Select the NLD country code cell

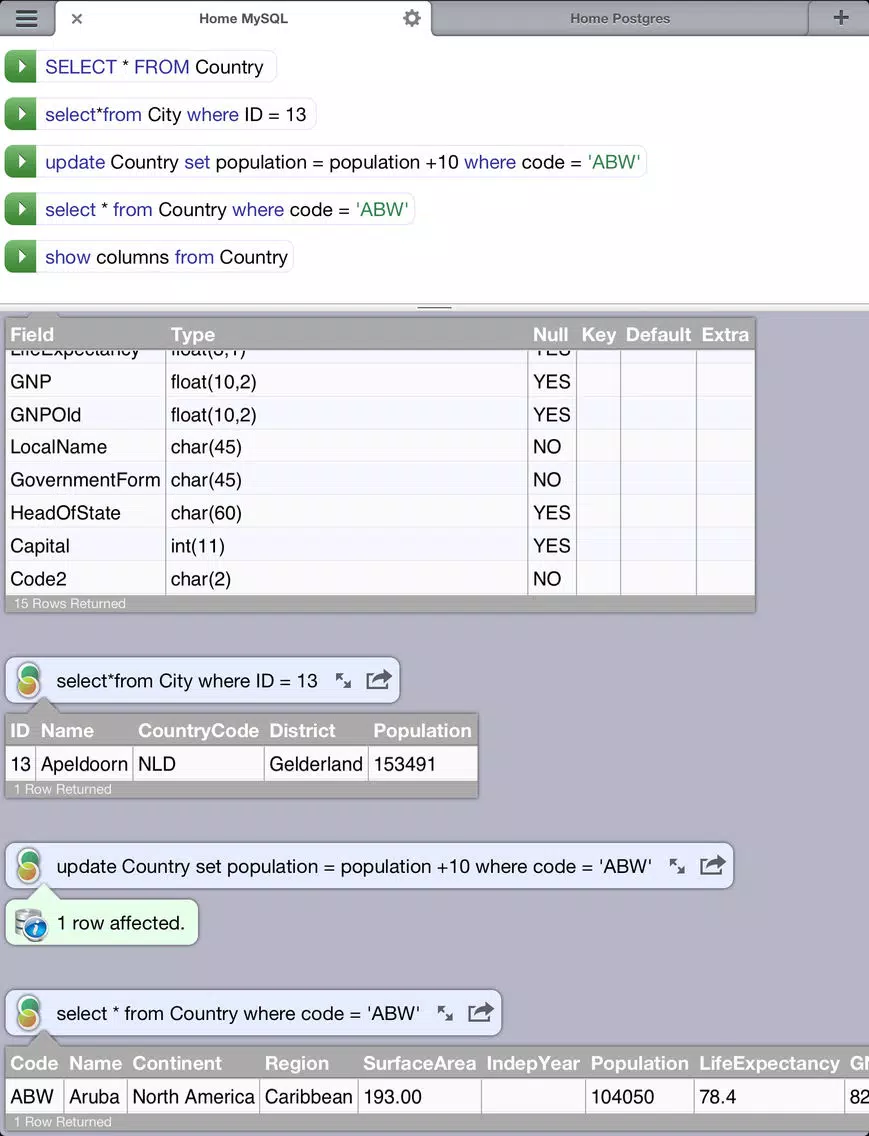[x=198, y=764]
